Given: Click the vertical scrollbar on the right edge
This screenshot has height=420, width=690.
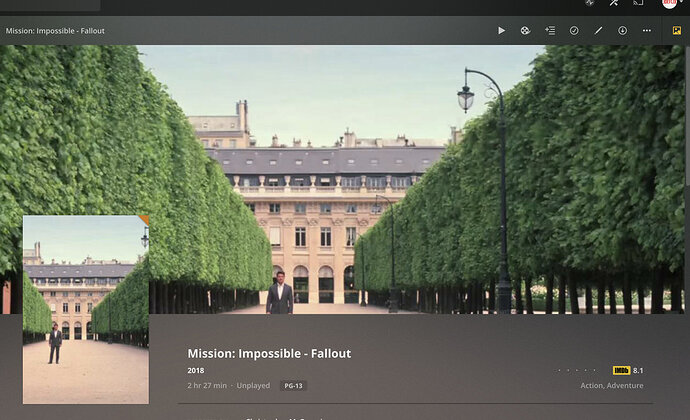Looking at the screenshot, I should pyautogui.click(x=687, y=117).
